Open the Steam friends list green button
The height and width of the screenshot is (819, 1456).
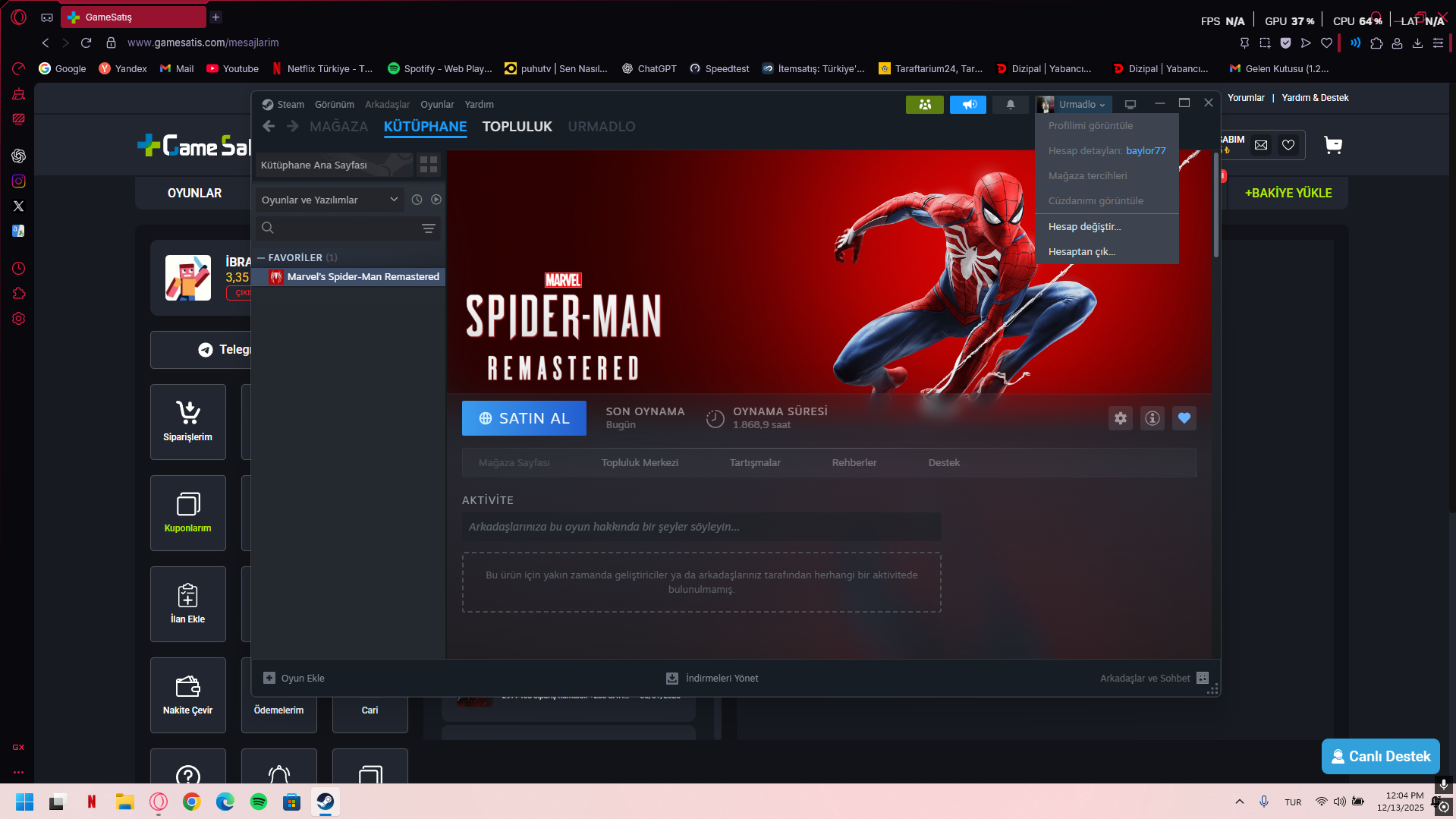[x=924, y=105]
